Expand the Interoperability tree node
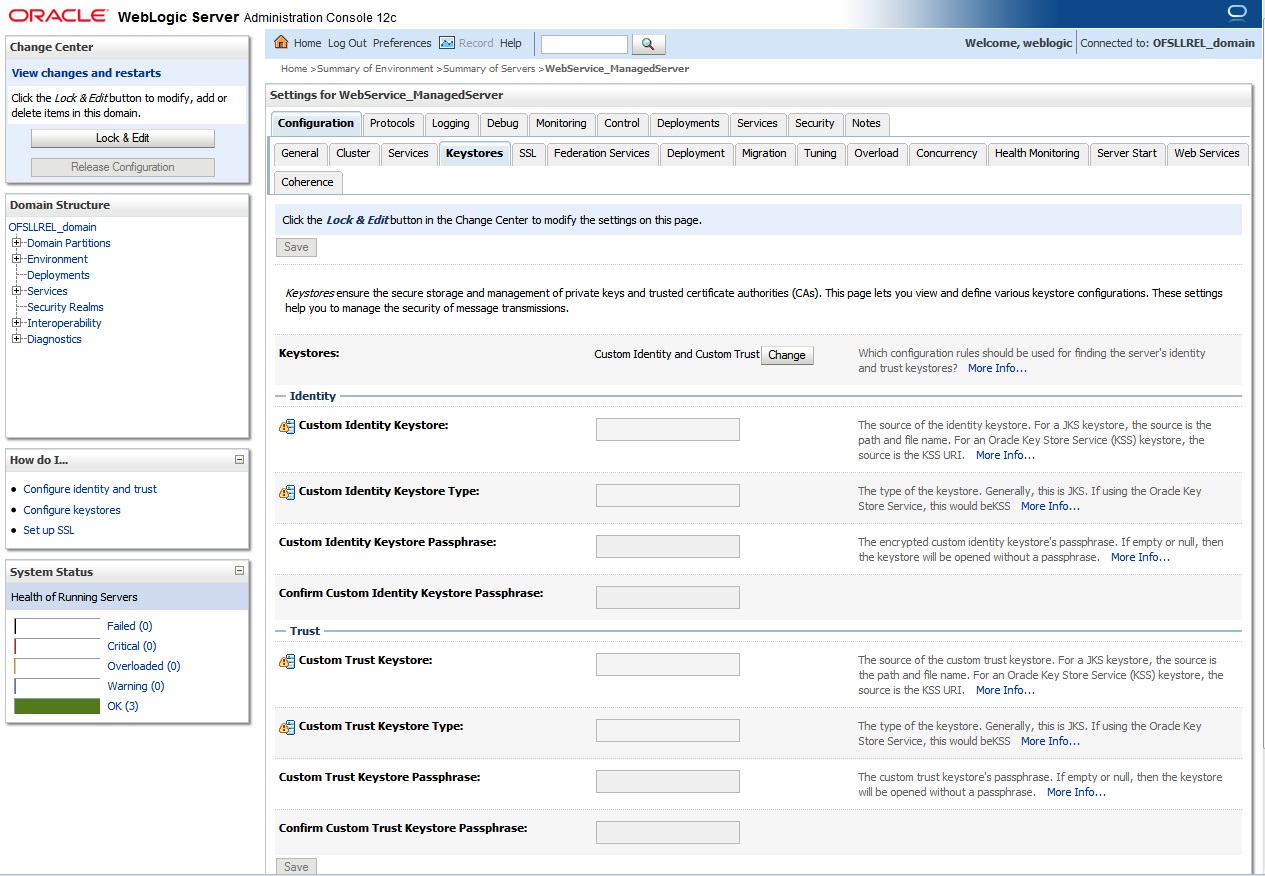 coord(16,323)
